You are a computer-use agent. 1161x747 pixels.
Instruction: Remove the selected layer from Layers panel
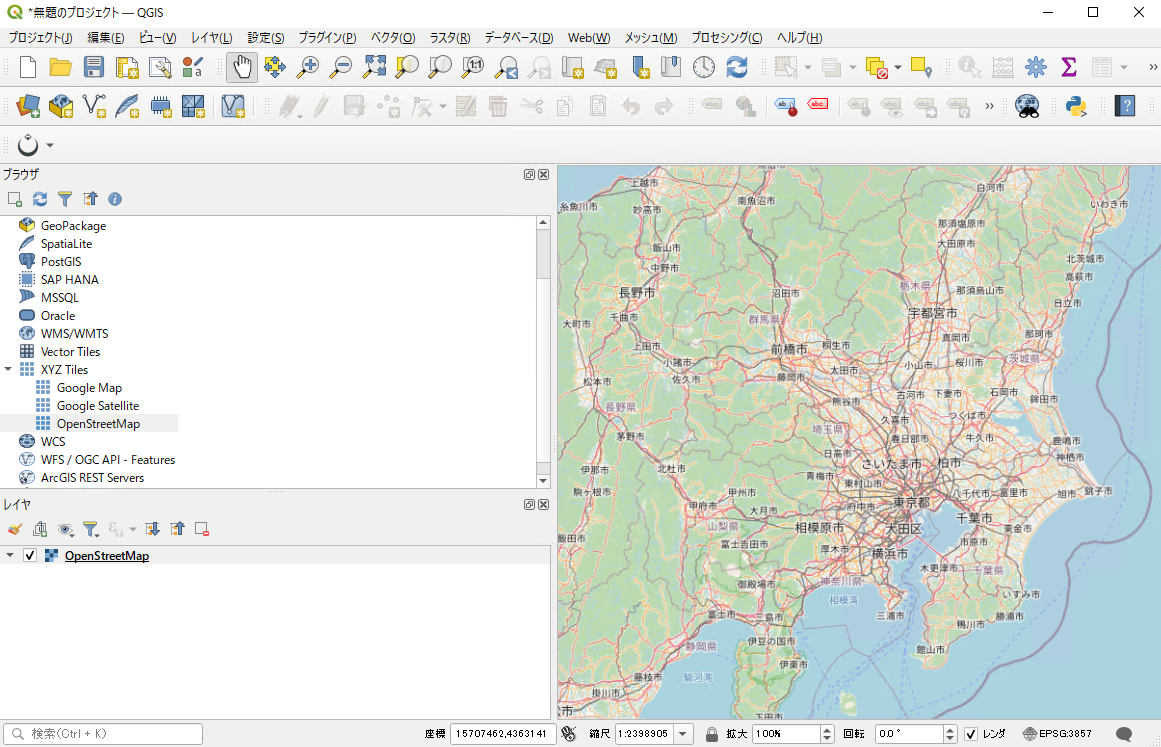pos(201,529)
